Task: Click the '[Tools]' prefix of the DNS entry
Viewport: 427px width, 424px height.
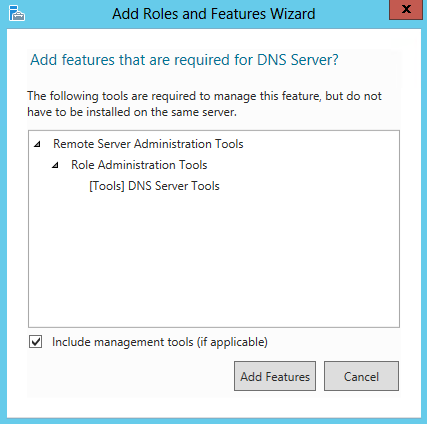Action: pyautogui.click(x=107, y=186)
